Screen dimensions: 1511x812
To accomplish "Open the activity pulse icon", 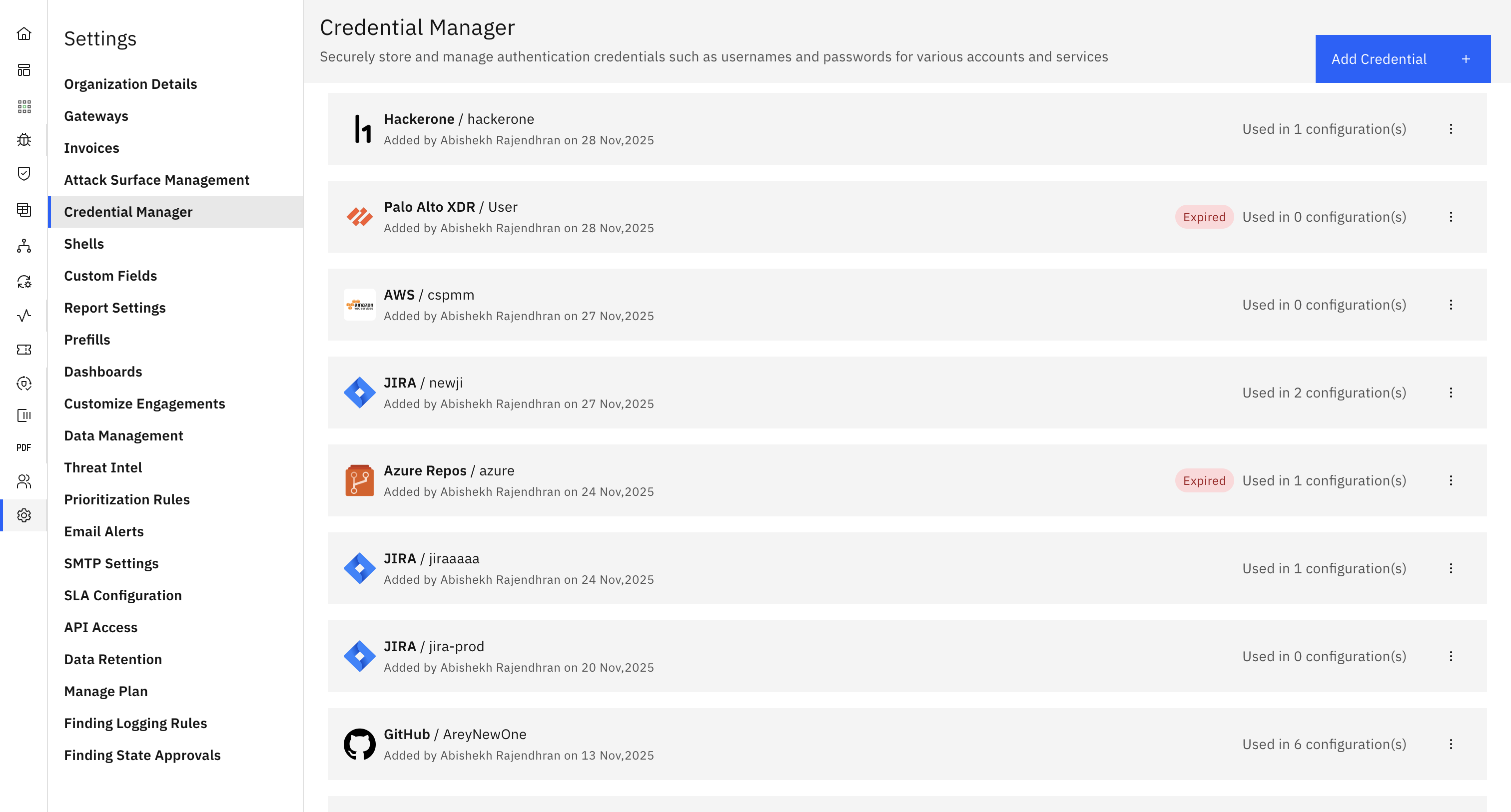I will click(x=24, y=316).
